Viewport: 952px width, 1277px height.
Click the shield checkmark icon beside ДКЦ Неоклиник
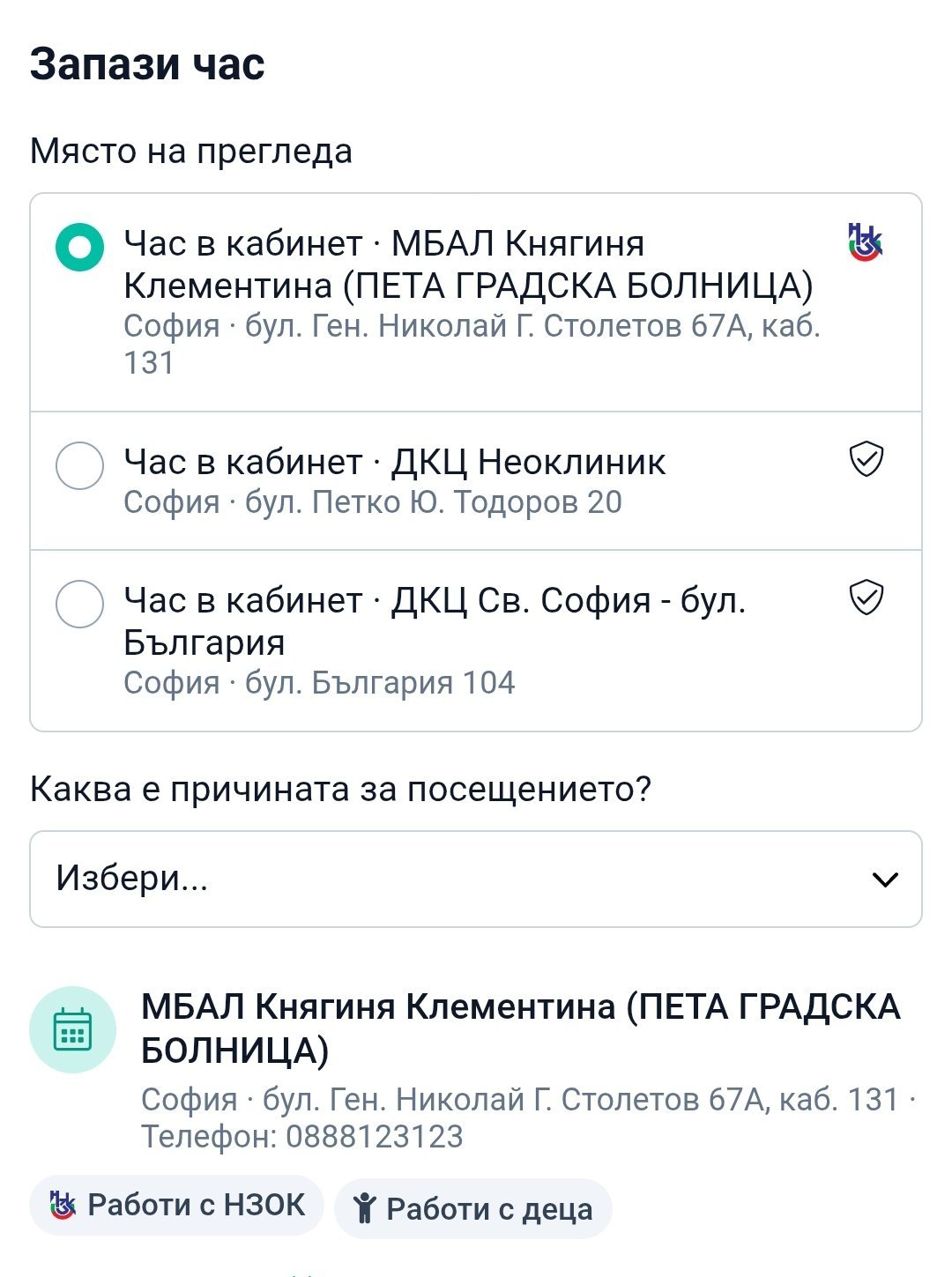pyautogui.click(x=866, y=459)
